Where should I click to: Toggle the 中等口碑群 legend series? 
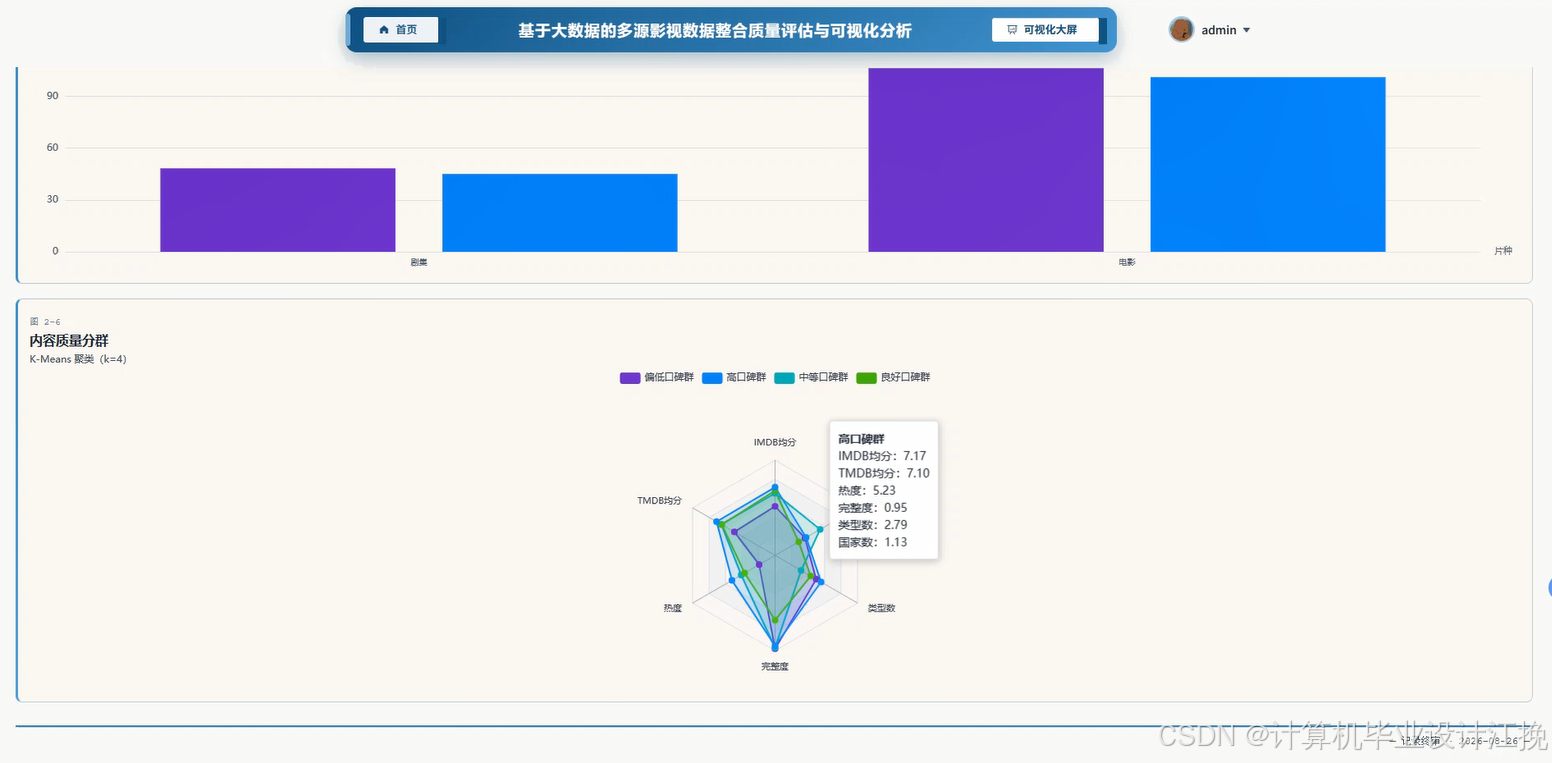tap(811, 378)
